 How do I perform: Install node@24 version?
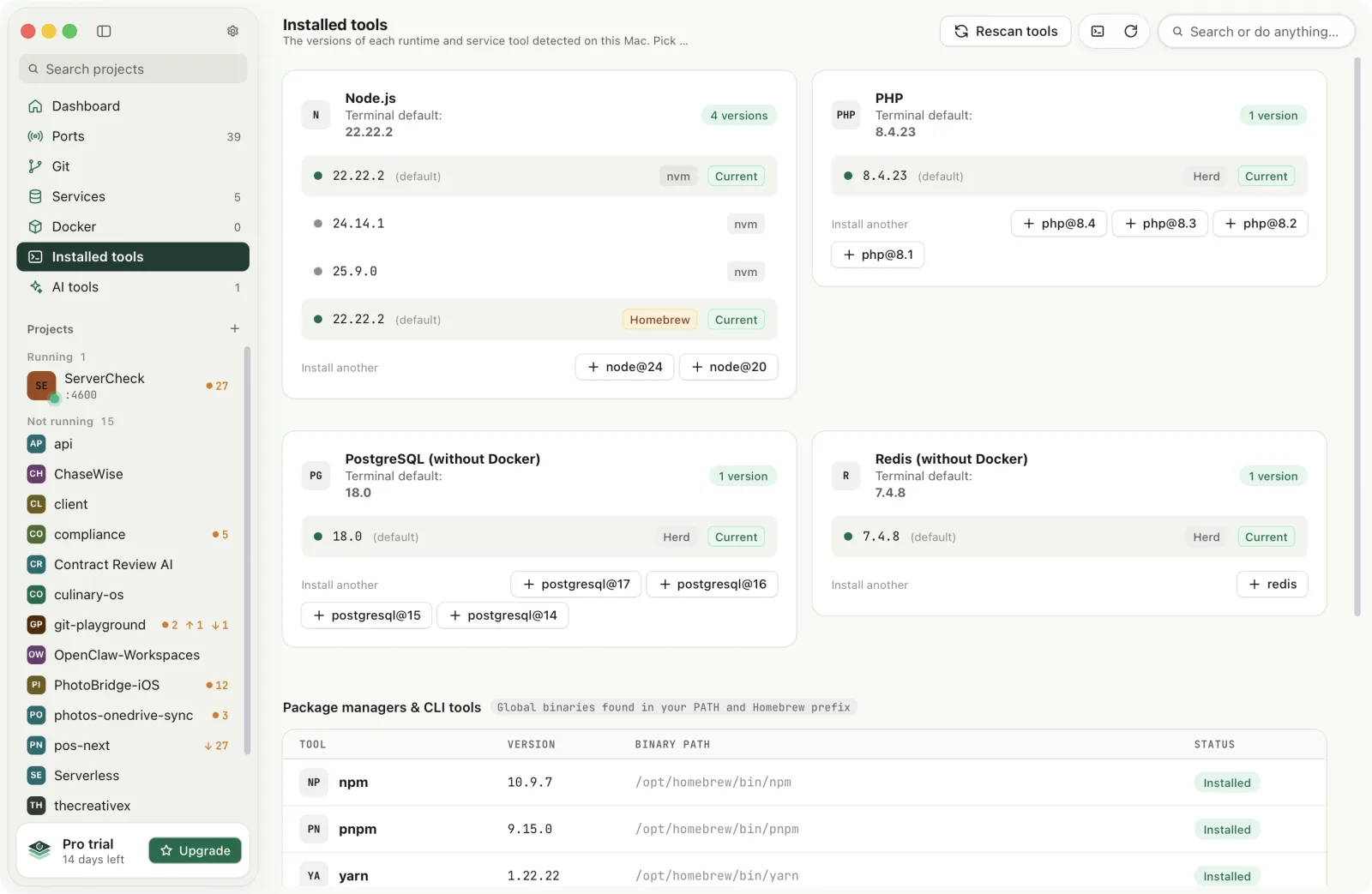click(624, 367)
